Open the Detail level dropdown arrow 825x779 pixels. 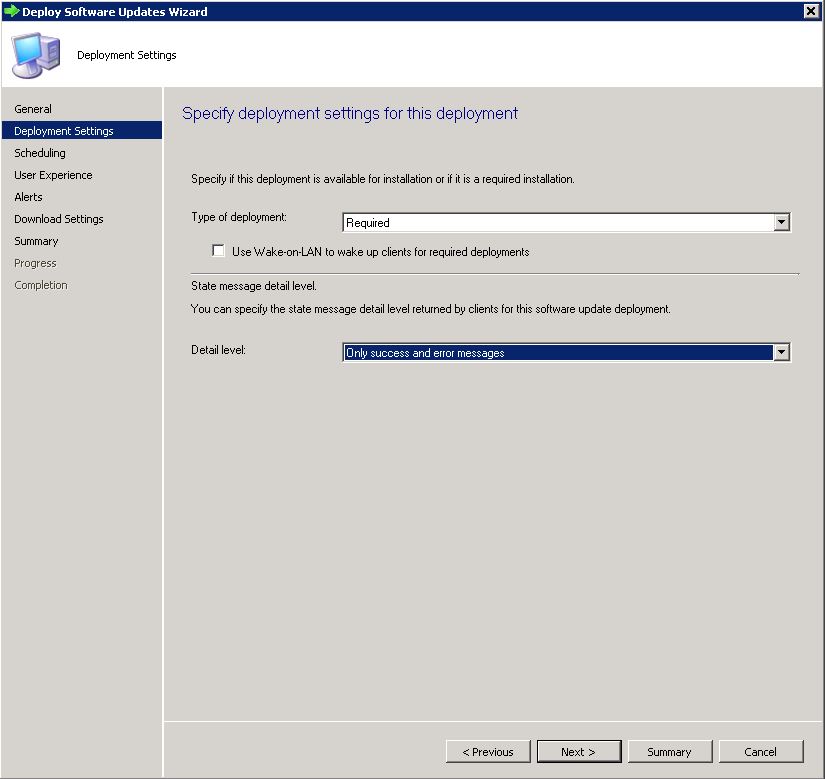[x=781, y=352]
